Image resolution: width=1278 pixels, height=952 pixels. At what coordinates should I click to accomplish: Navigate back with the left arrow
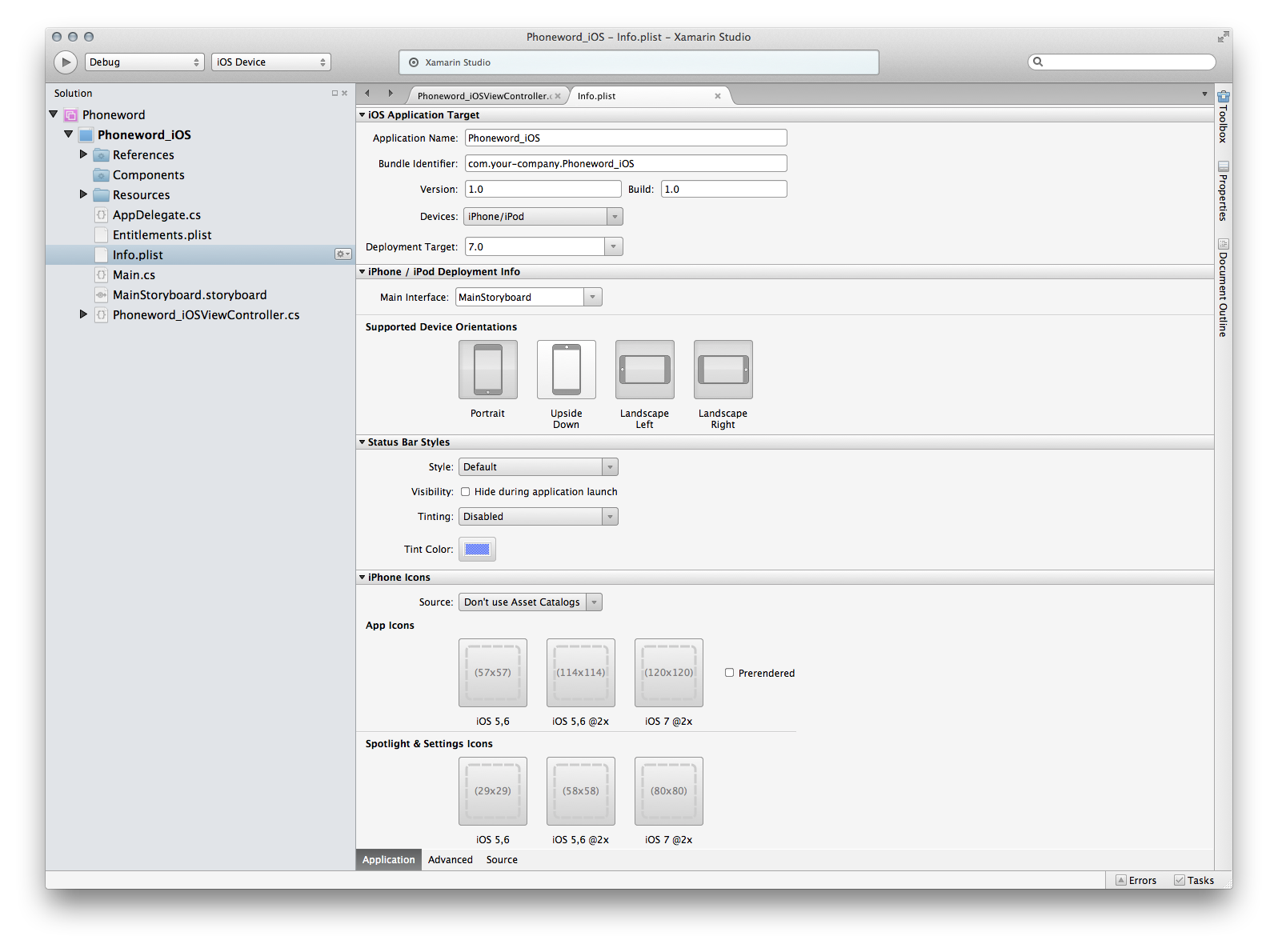pos(367,94)
